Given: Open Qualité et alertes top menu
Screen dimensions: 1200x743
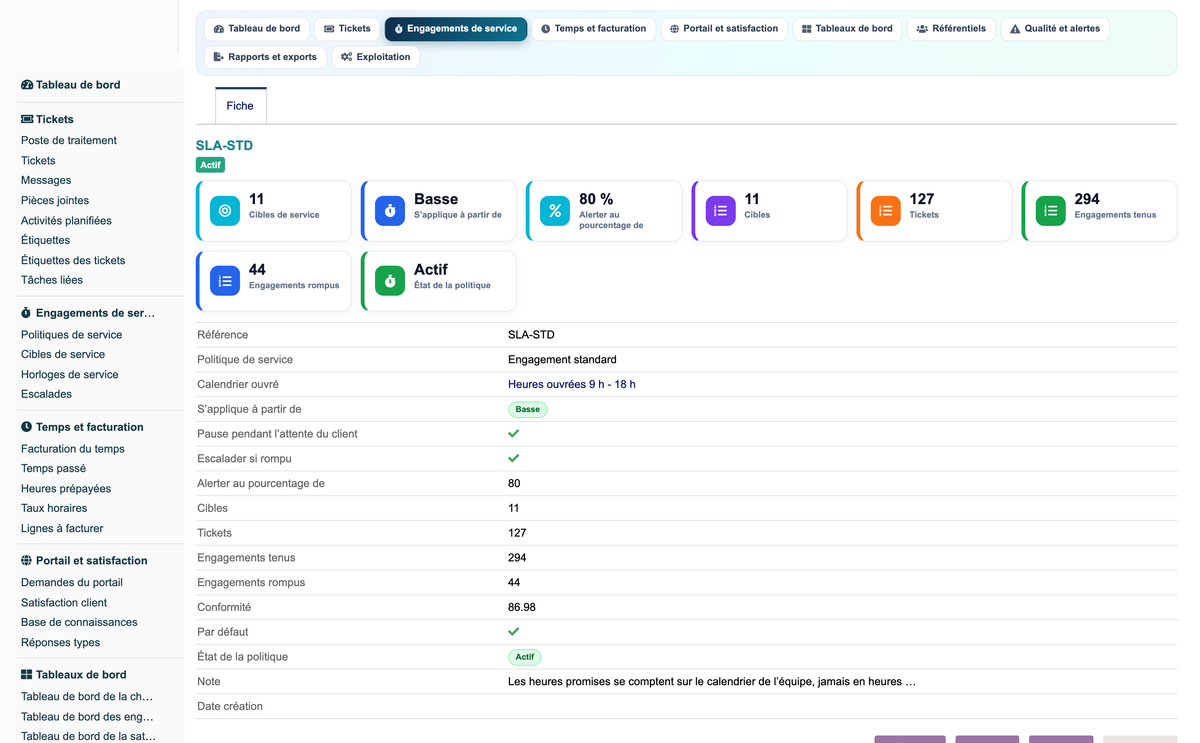Looking at the screenshot, I should pyautogui.click(x=1055, y=29).
